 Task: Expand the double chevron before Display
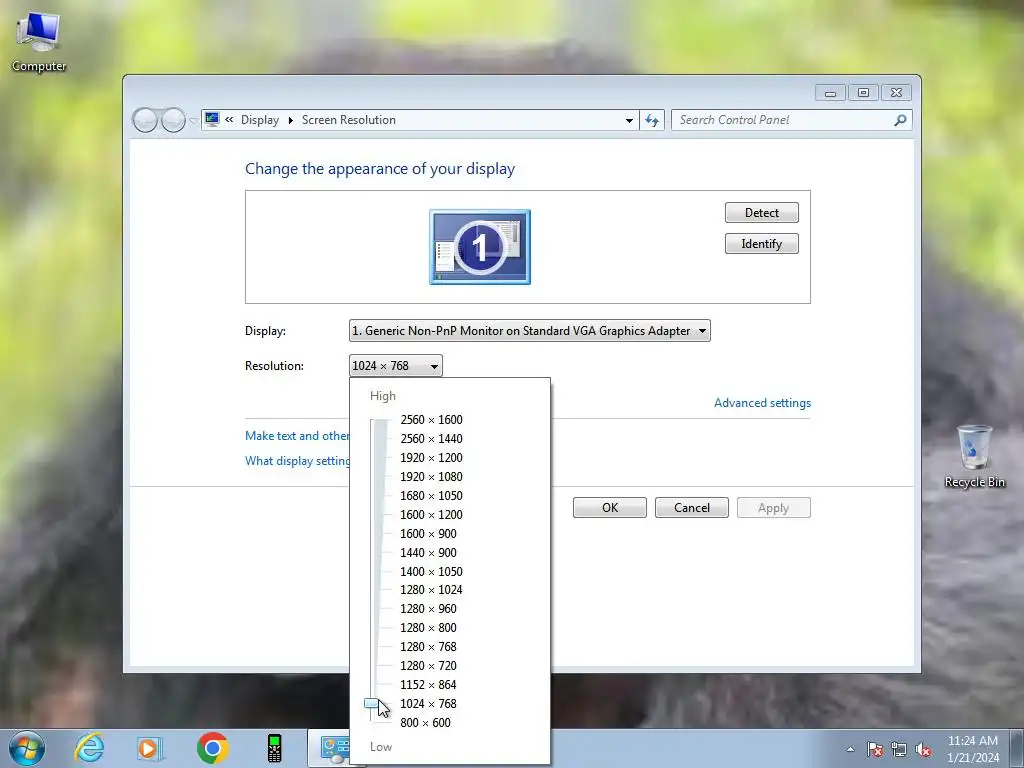click(x=229, y=120)
